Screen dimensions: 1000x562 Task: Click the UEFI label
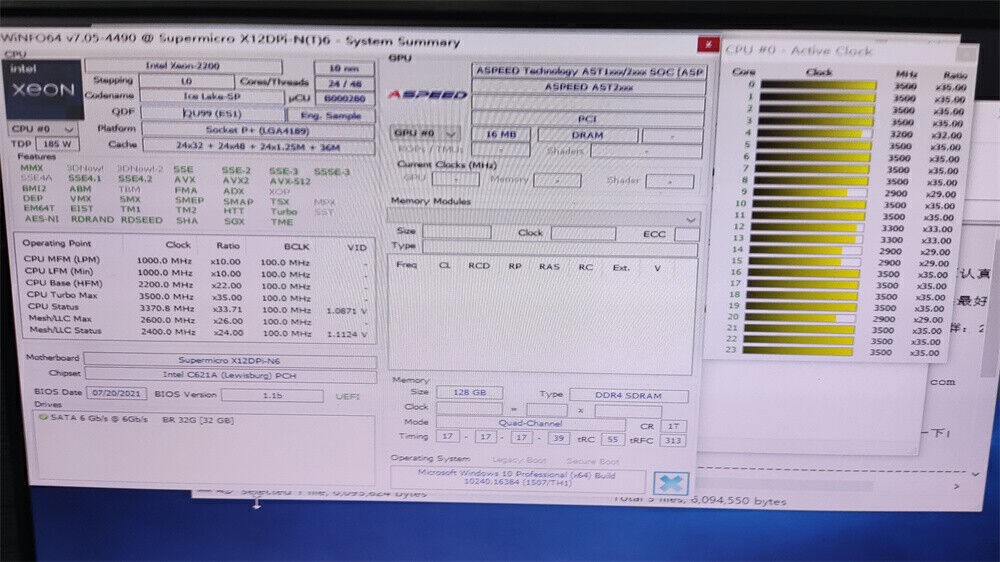[x=348, y=397]
